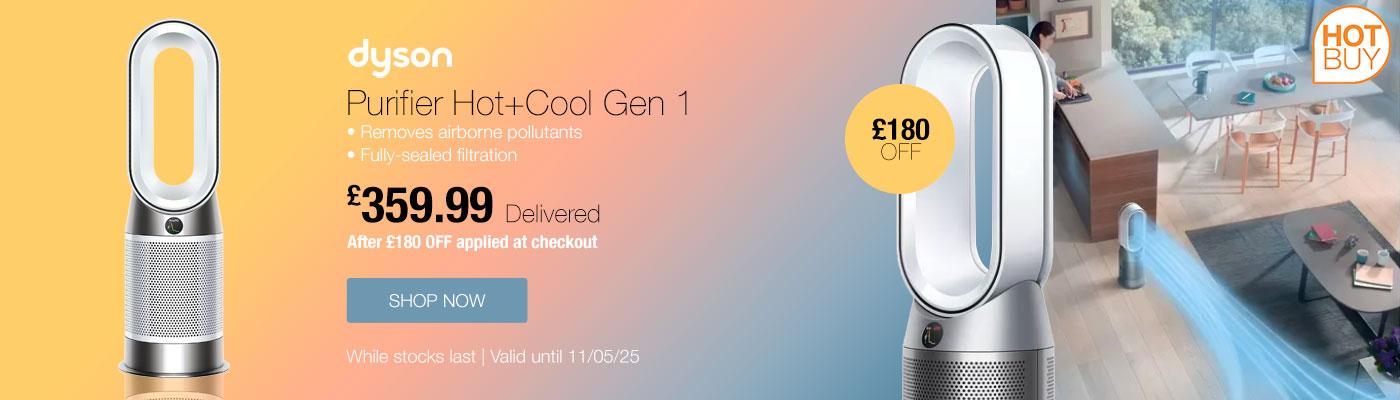
Task: Click the Fully-sealed filtration bullet
Action: [x=431, y=155]
